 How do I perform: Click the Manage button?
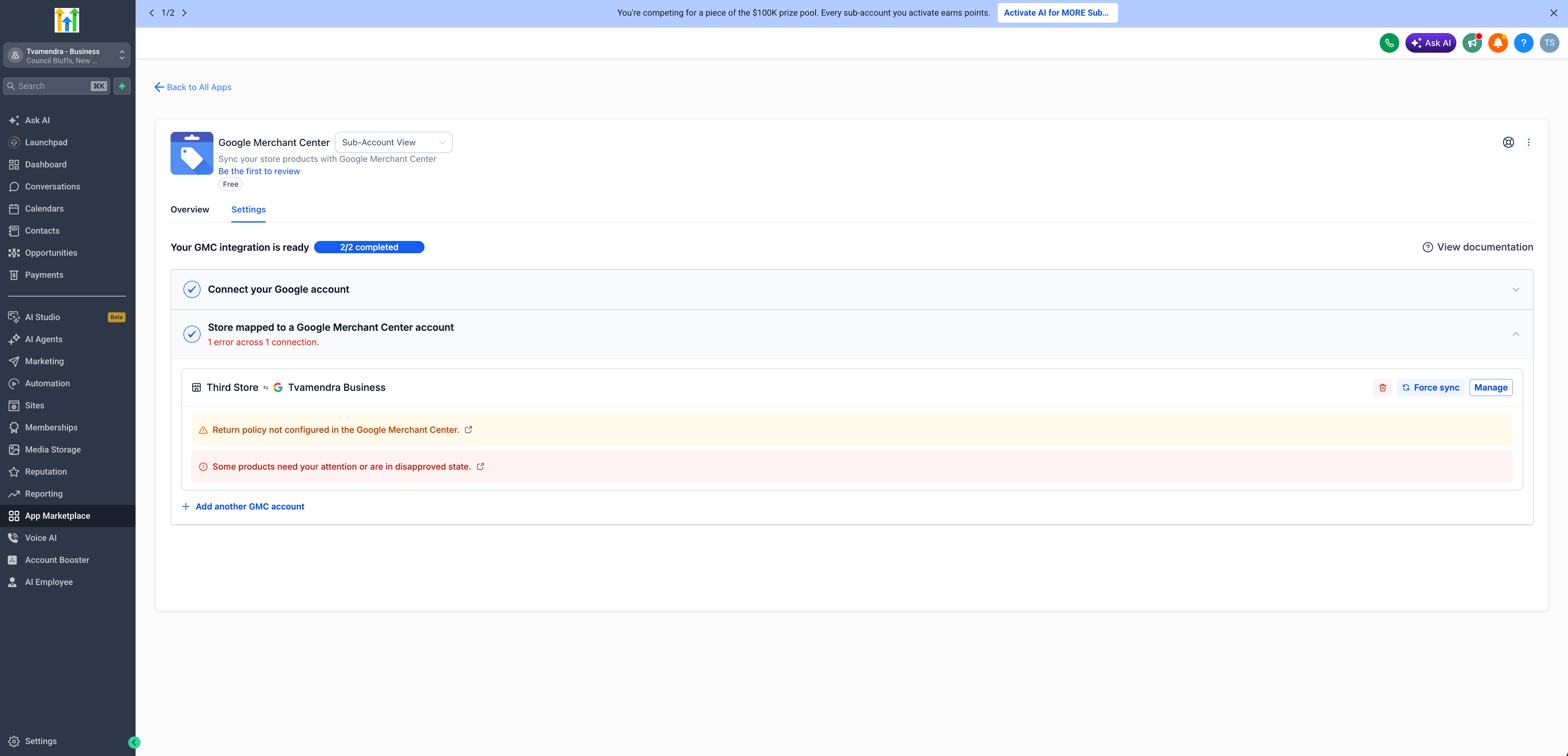1491,388
